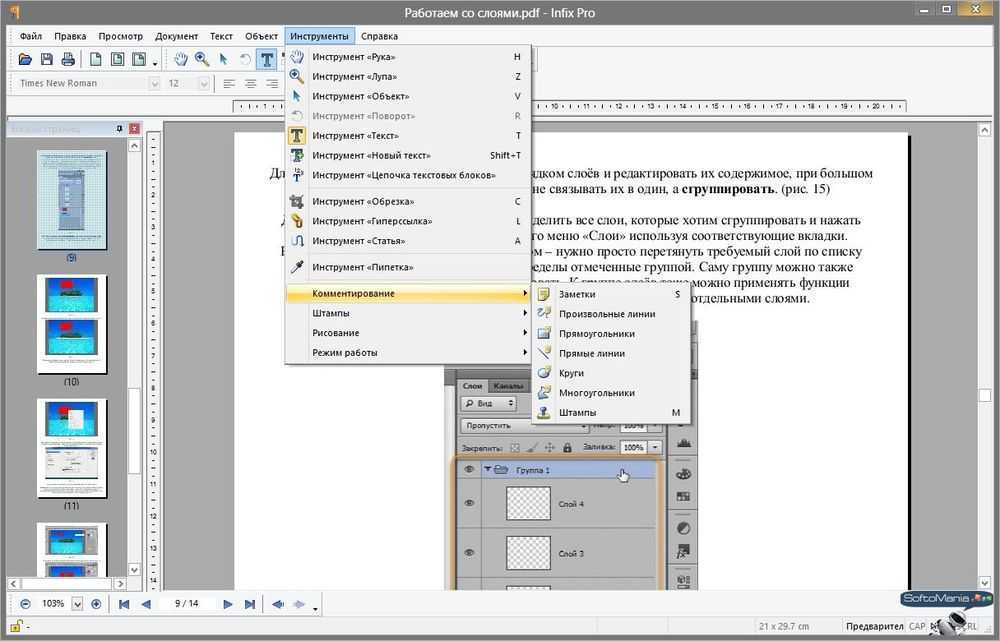Screen dimensions: 1000x641
Task: Open the zoom percentage dropdown
Action: [x=79, y=604]
